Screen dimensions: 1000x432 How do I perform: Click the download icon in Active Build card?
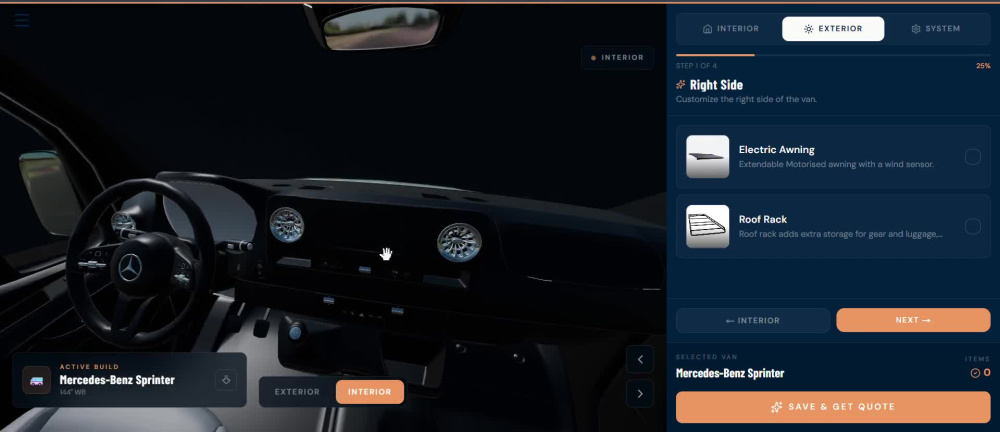pos(226,380)
